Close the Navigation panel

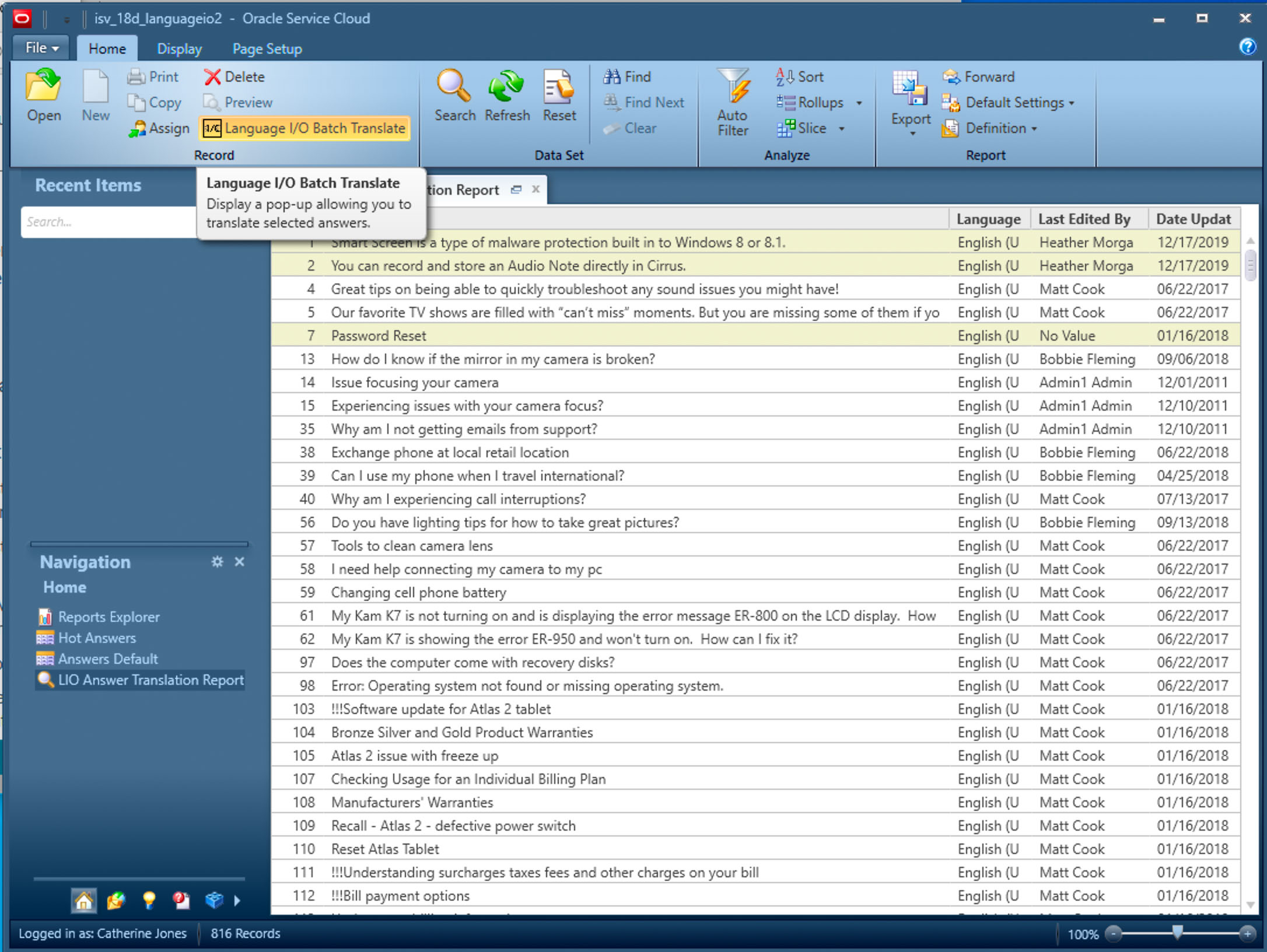(239, 561)
